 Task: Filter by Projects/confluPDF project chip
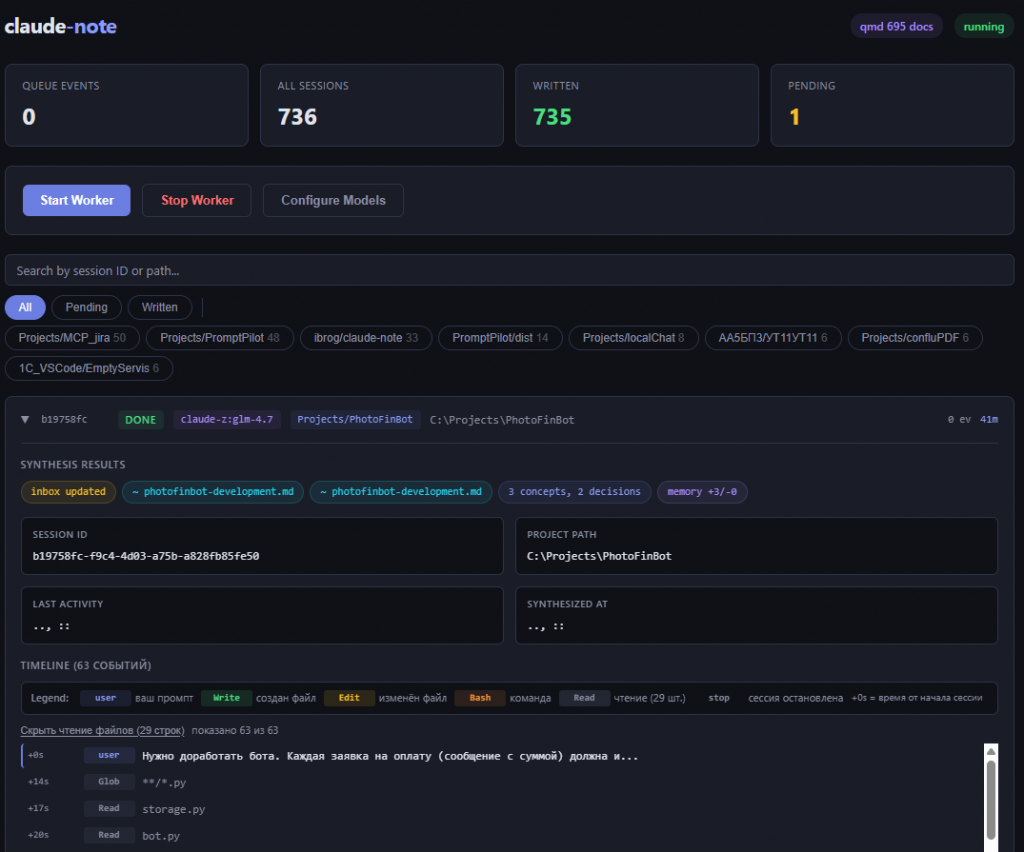[x=915, y=338]
